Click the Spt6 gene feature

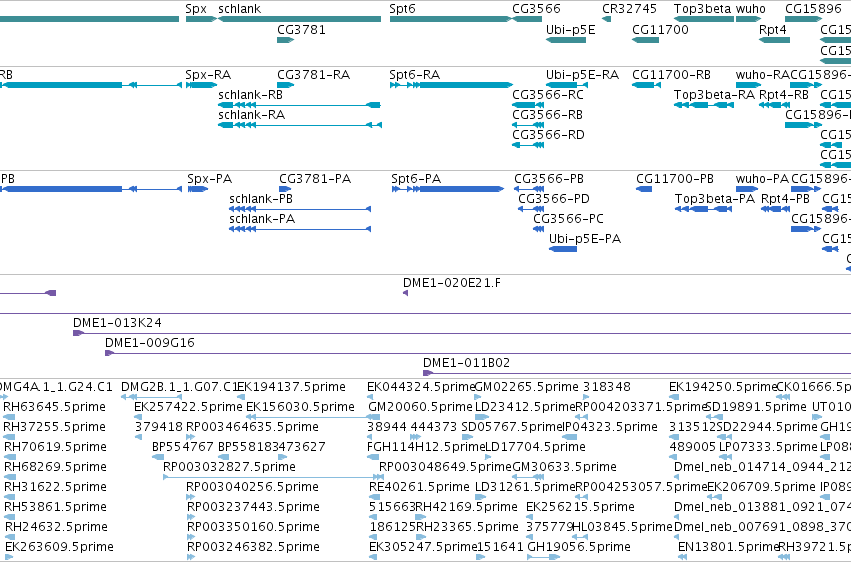[450, 19]
